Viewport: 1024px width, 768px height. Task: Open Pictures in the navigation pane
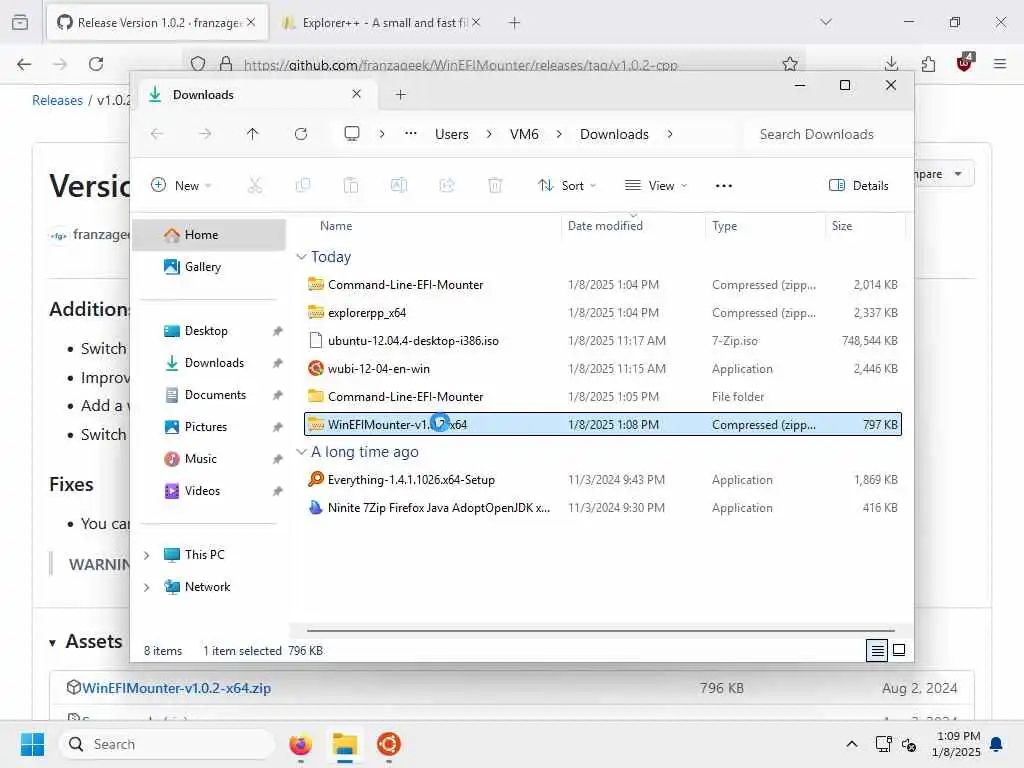tap(209, 427)
